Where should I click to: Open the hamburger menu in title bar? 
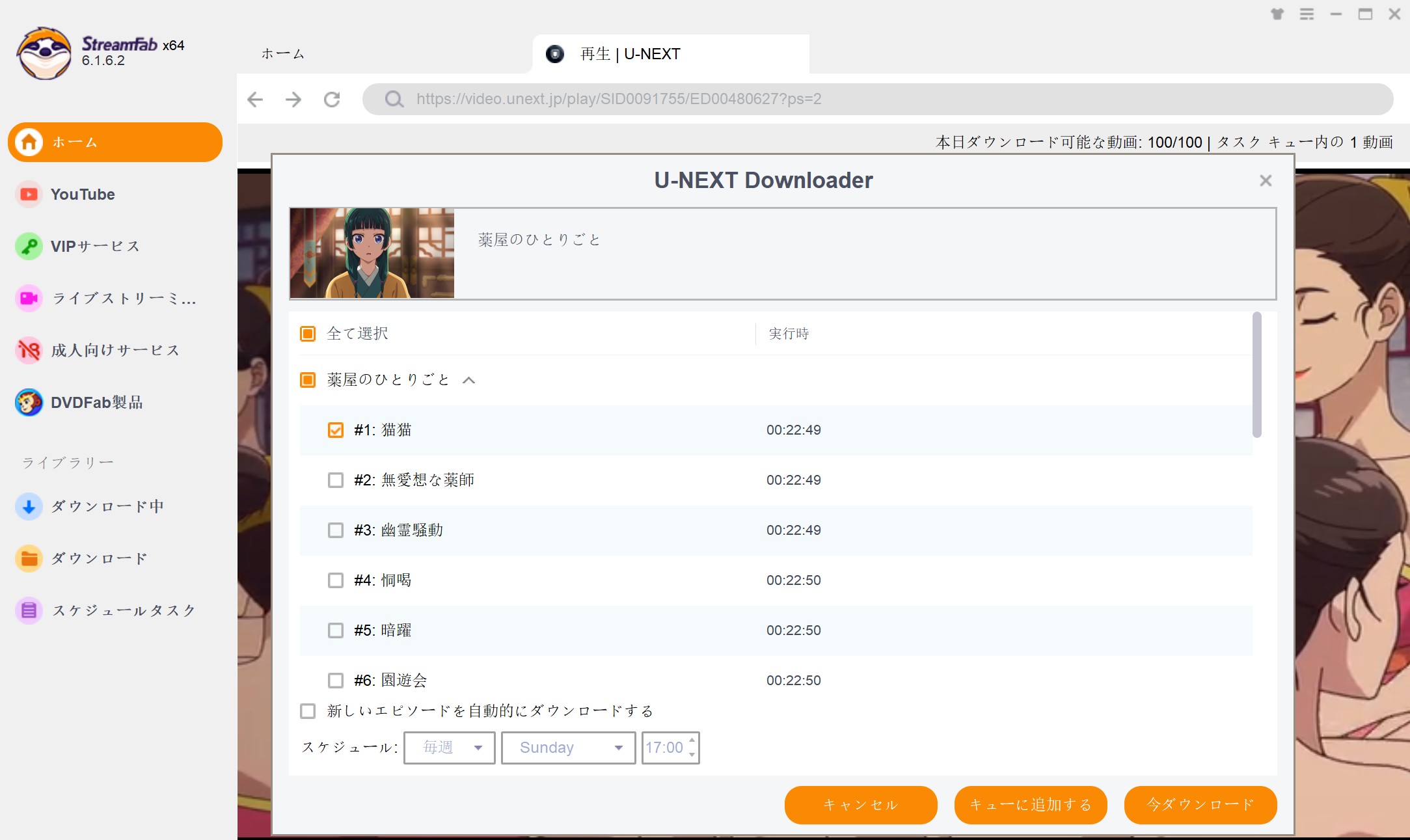coord(1307,14)
